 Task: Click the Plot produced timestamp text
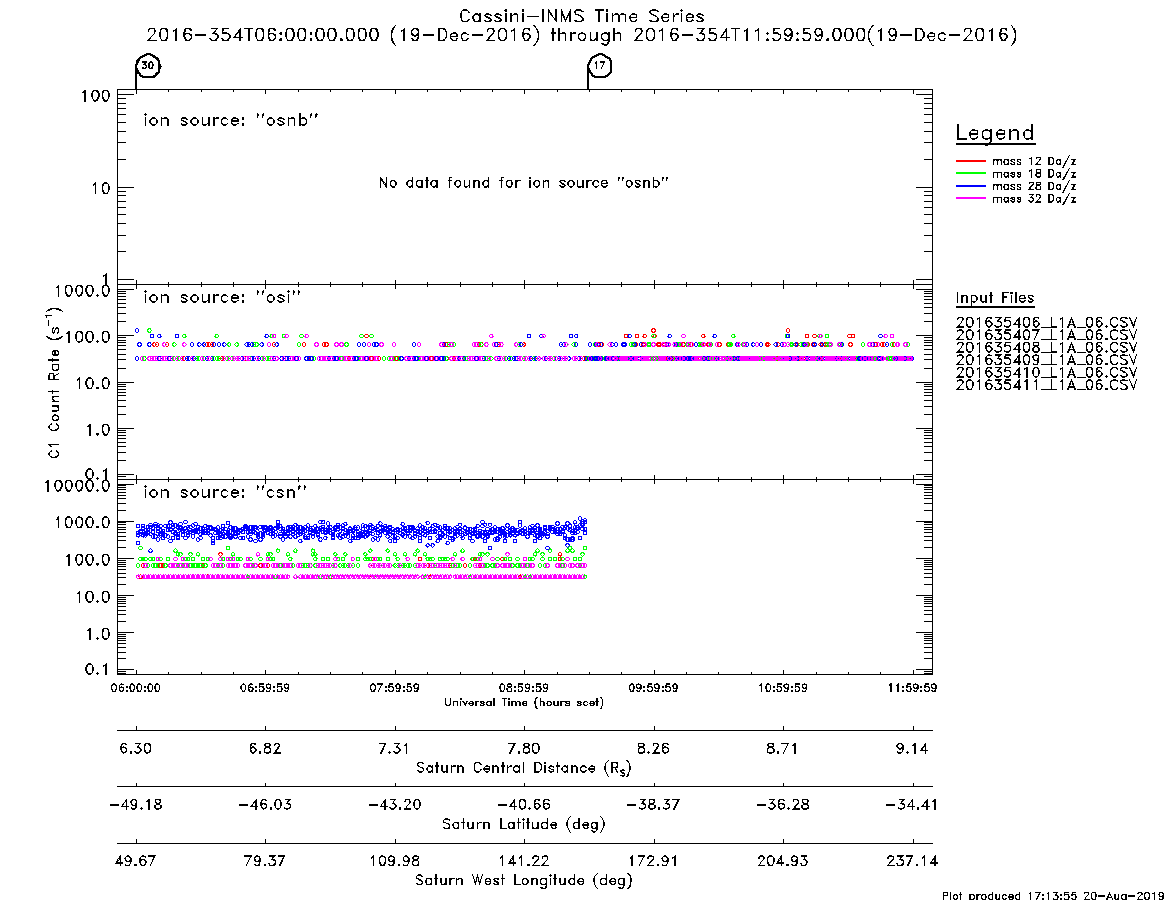[1052, 895]
